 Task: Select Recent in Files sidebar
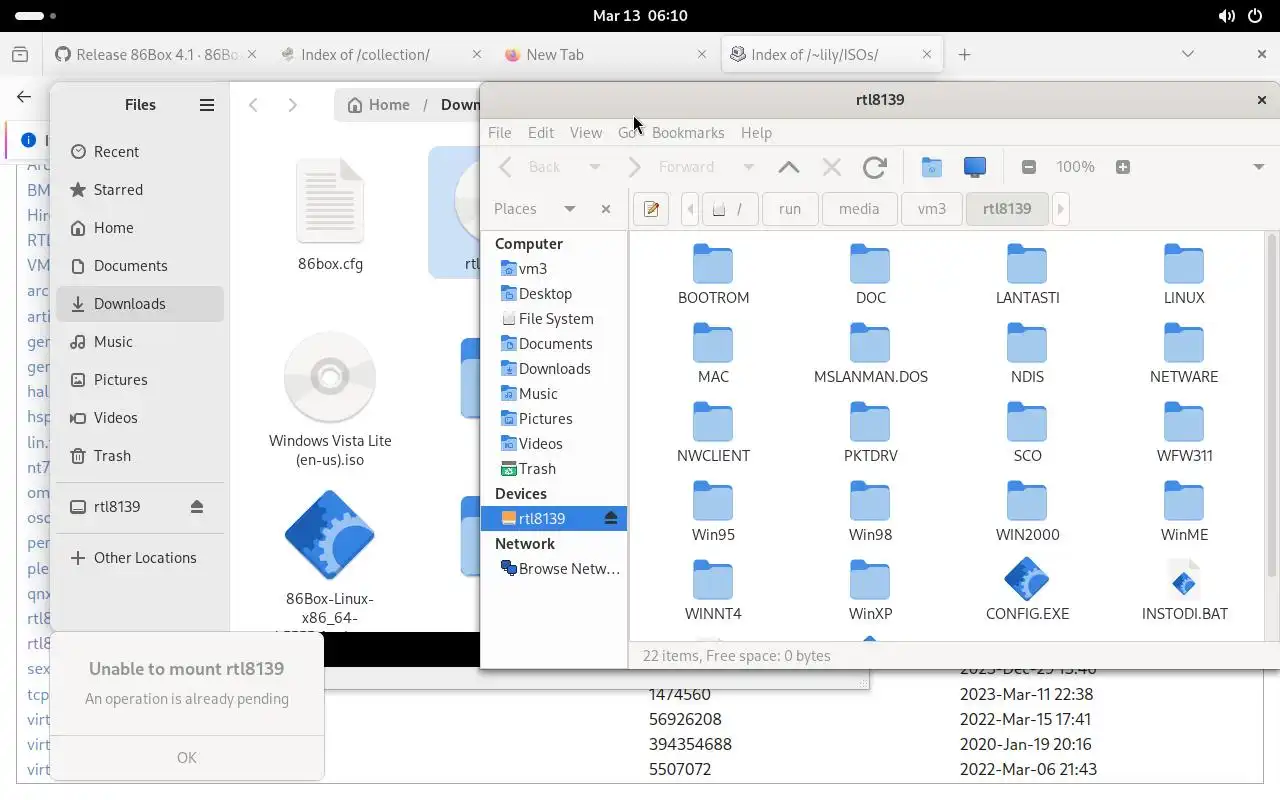(x=140, y=152)
